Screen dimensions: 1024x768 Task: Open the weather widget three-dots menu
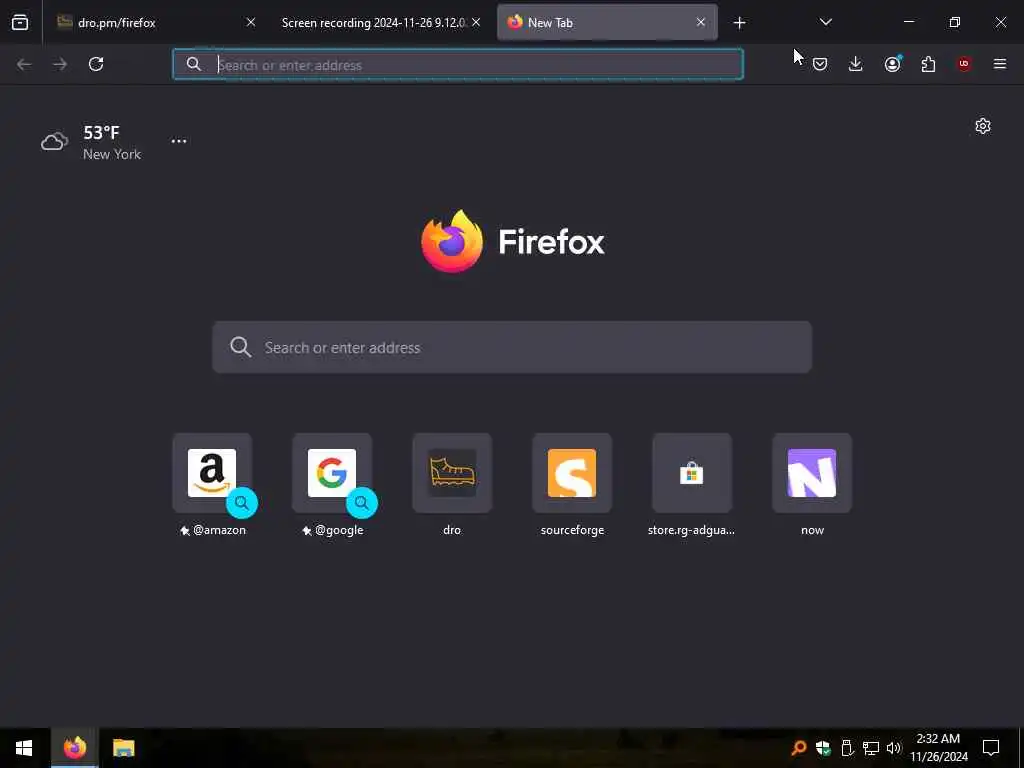179,141
